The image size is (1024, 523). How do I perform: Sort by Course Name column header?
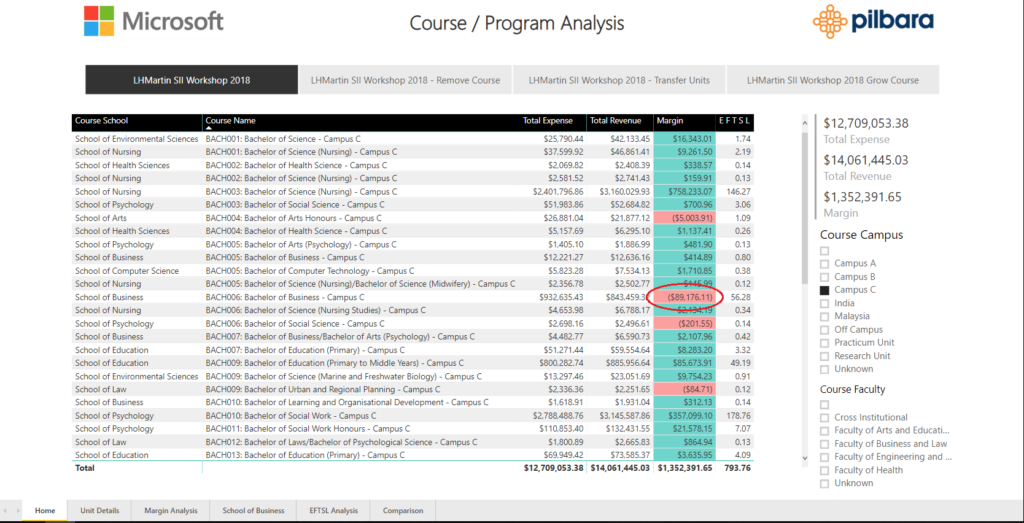point(361,121)
